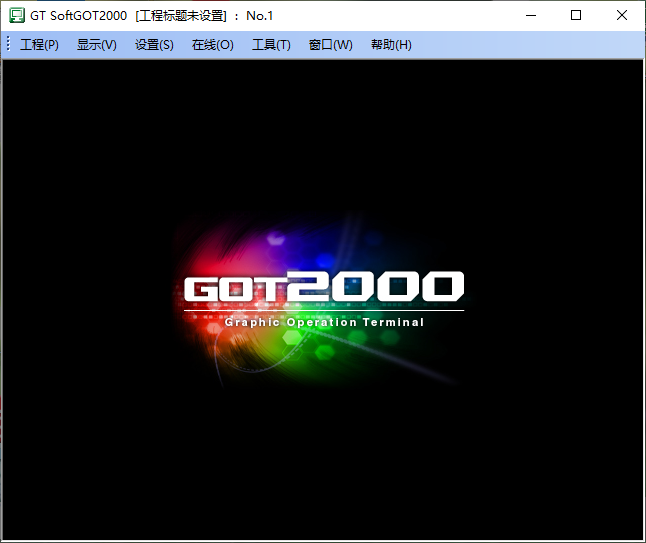Viewport: 646px width, 543px height.
Task: Open the 显示(V) menu
Action: 97,44
